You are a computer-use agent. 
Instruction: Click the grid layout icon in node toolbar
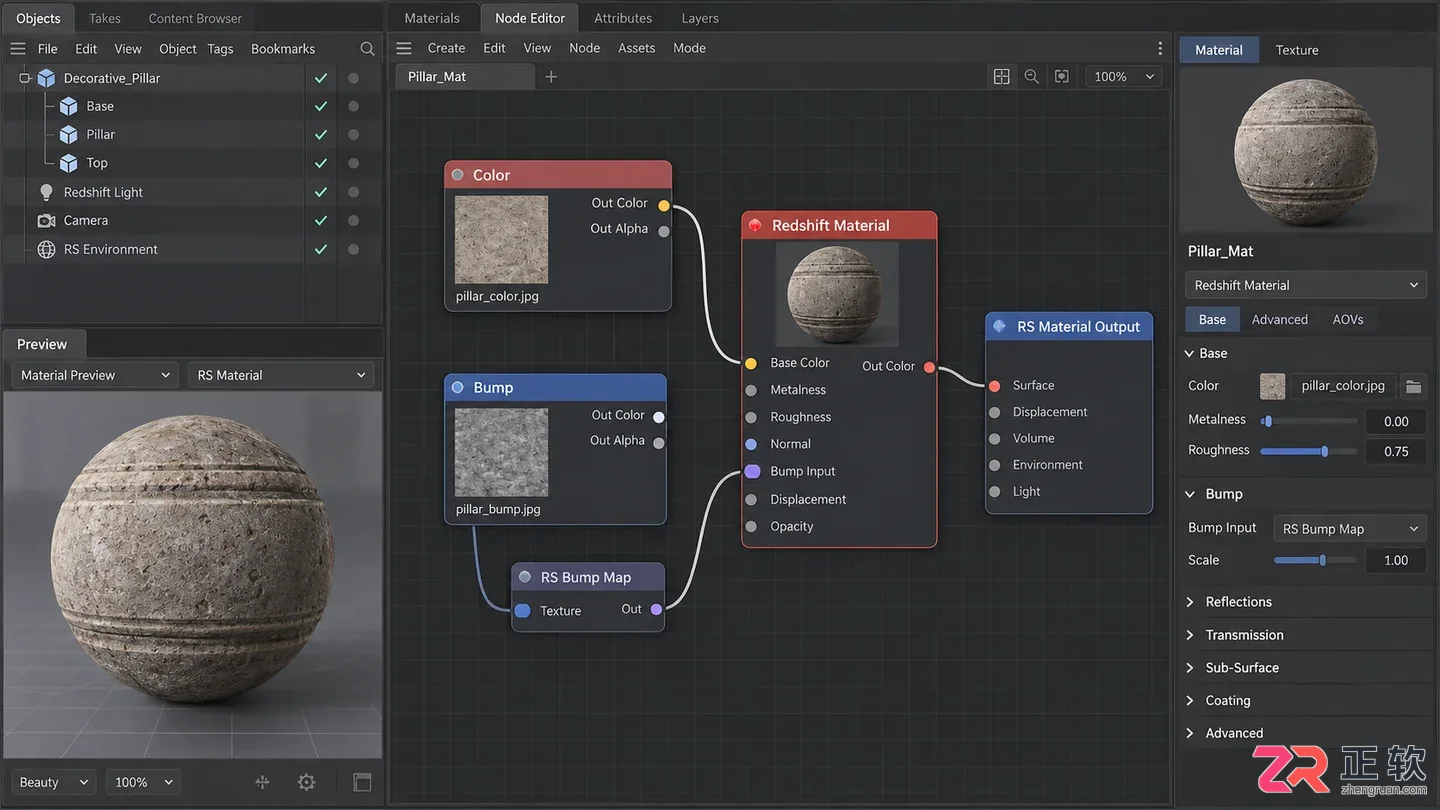(x=1001, y=77)
